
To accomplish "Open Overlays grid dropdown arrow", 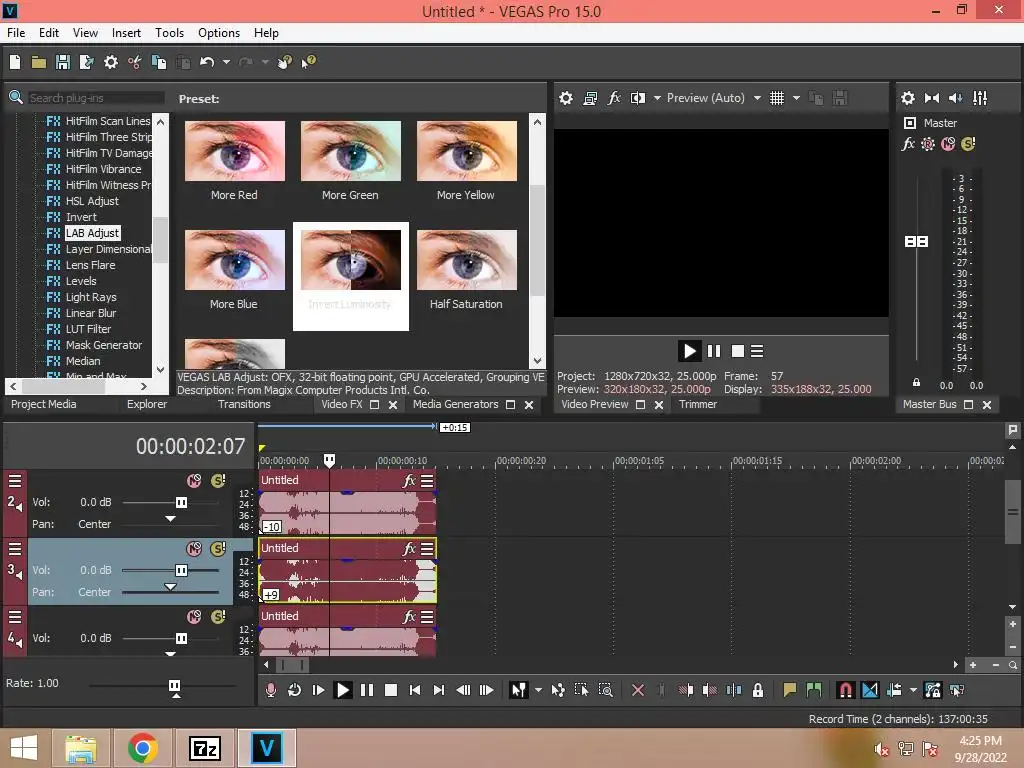I will [796, 98].
